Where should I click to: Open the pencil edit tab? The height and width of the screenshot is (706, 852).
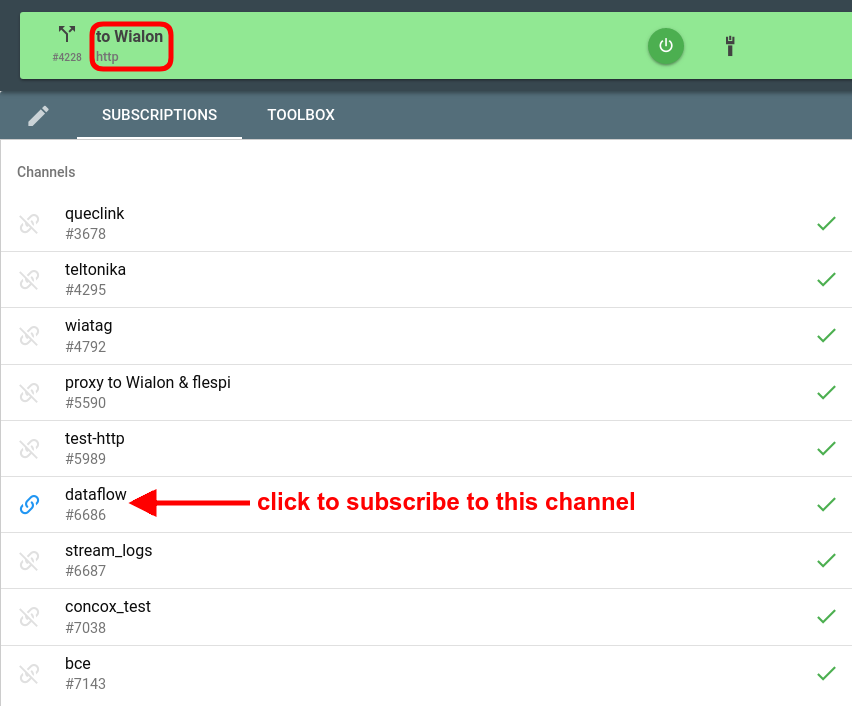pyautogui.click(x=38, y=115)
